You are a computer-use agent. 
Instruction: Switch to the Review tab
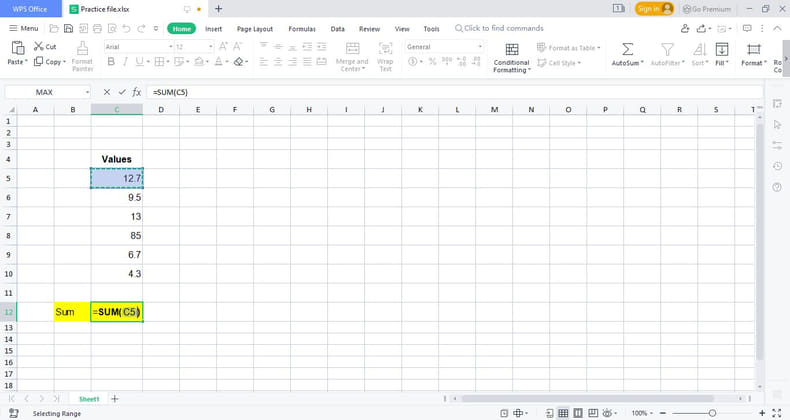369,29
